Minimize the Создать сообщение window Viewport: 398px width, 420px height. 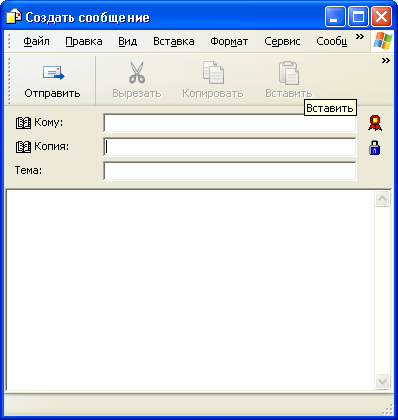click(335, 17)
